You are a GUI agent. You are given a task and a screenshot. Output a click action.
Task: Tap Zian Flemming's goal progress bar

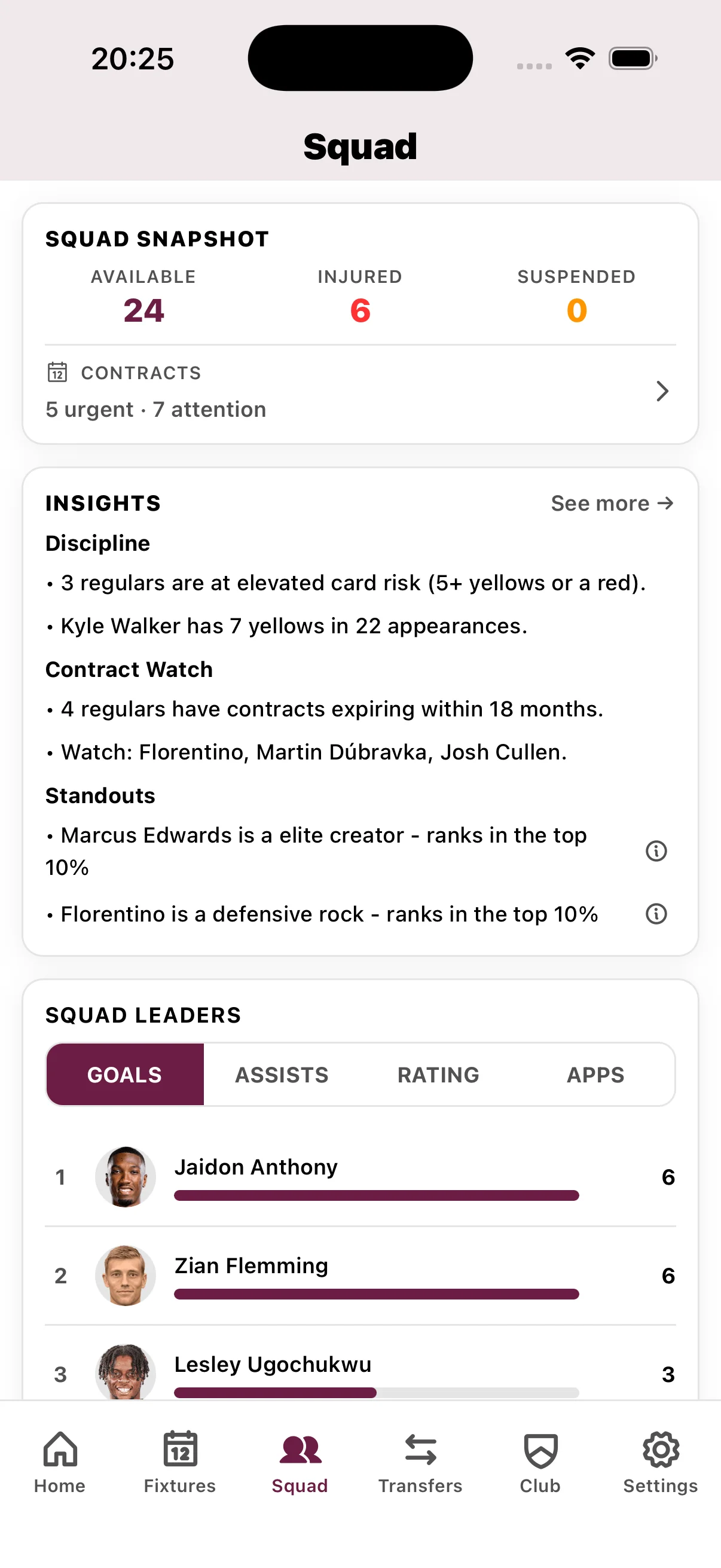click(x=377, y=1294)
